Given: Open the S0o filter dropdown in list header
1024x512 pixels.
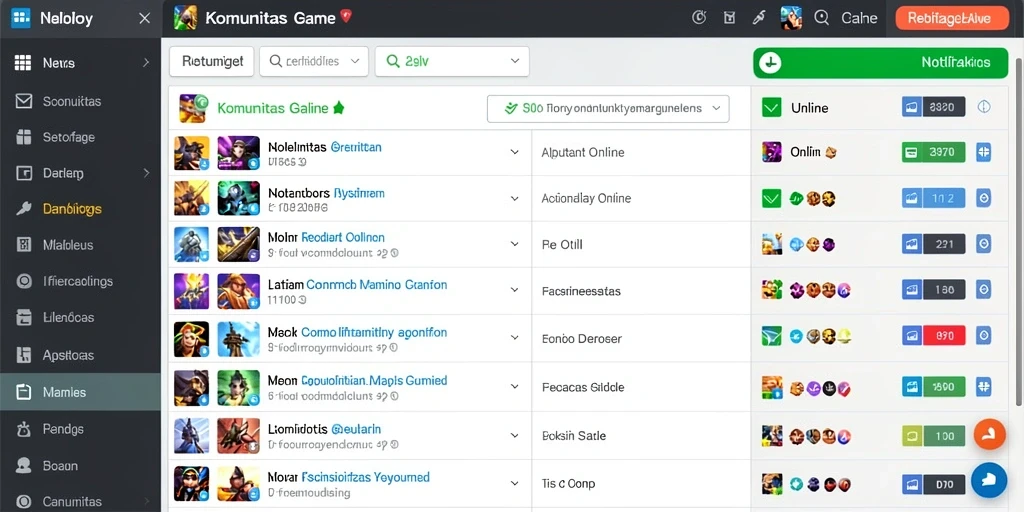Looking at the screenshot, I should pos(608,108).
